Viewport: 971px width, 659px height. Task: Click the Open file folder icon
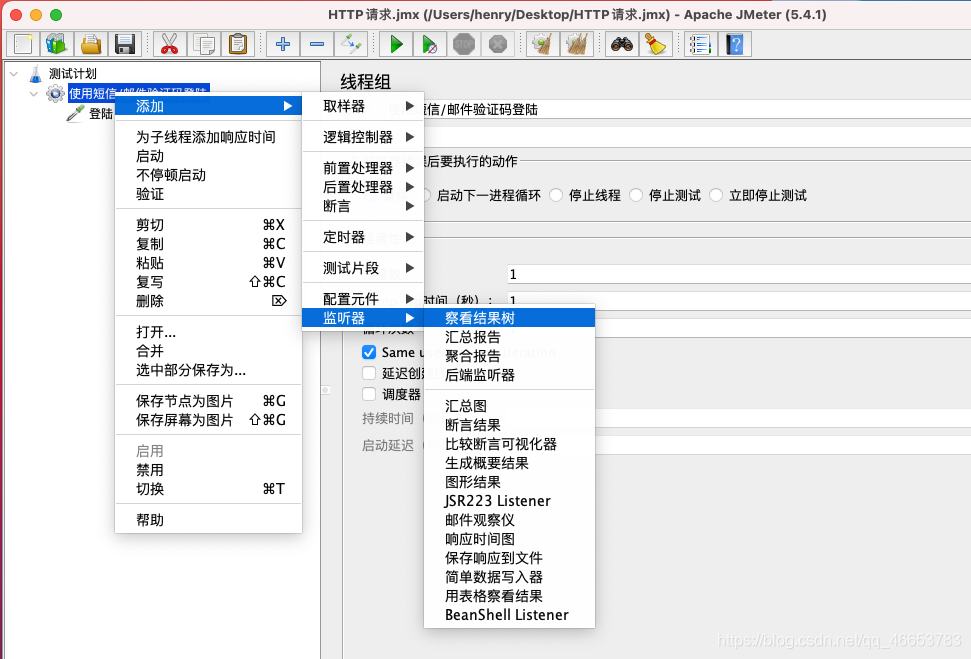point(91,44)
